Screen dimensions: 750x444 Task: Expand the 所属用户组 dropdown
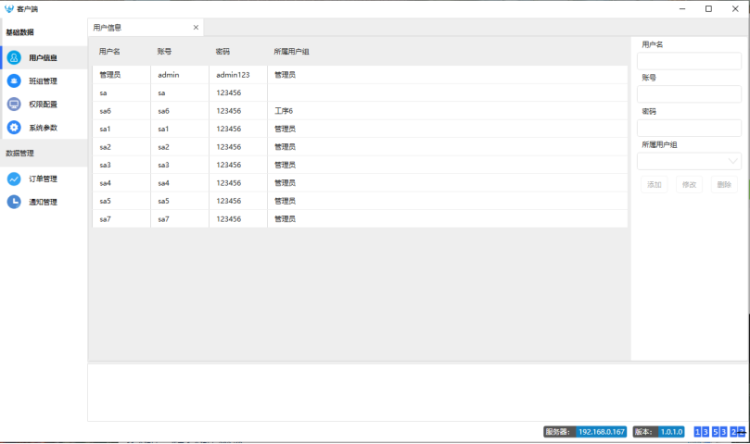(x=733, y=161)
